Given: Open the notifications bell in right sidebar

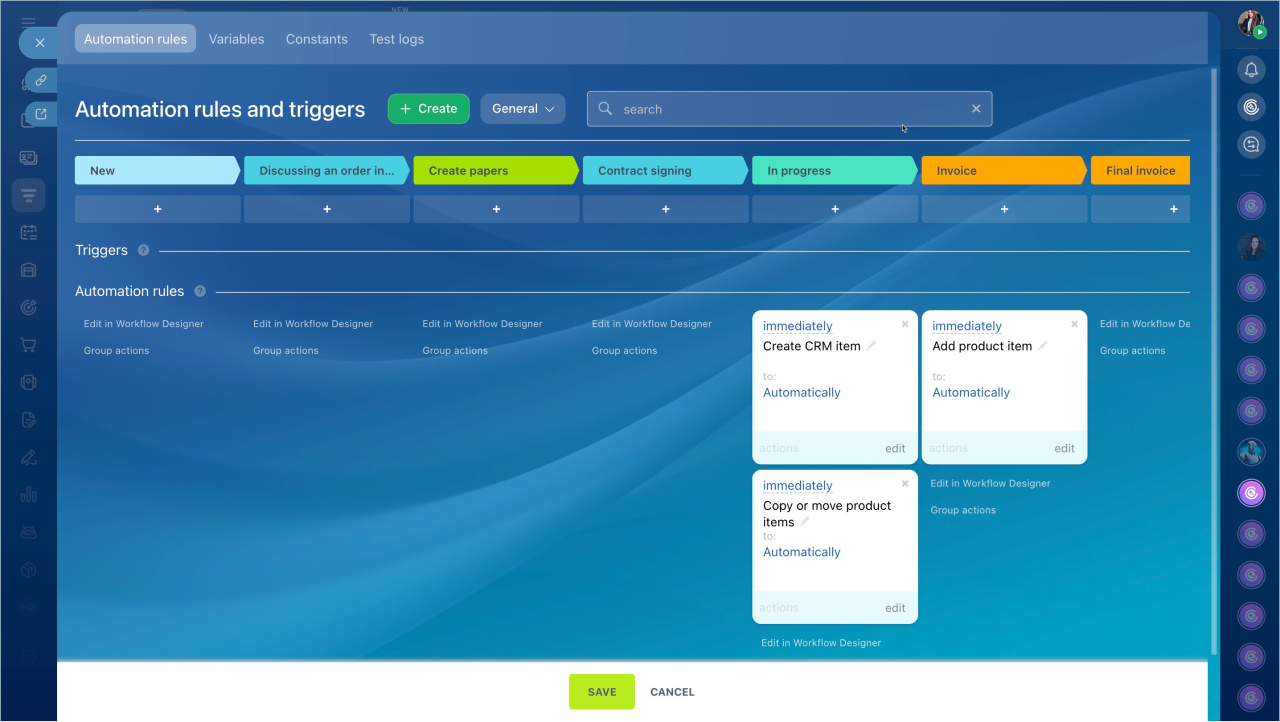Looking at the screenshot, I should click(1251, 69).
